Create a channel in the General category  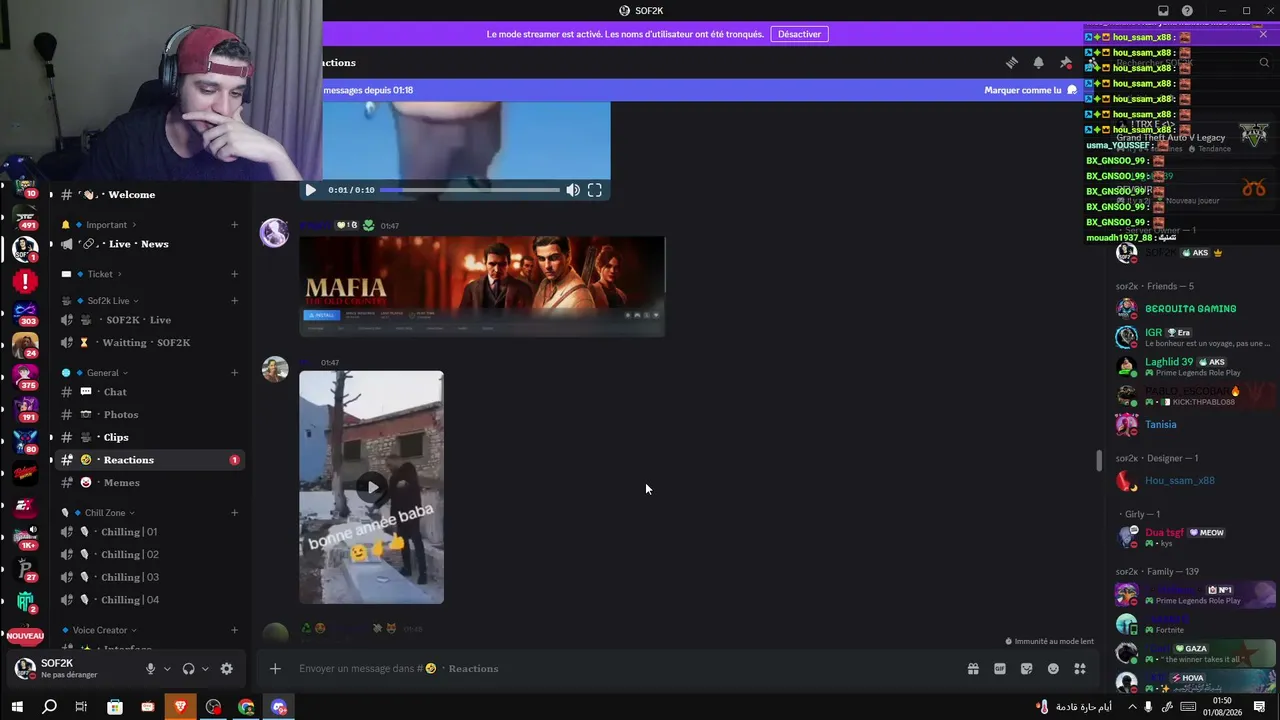coord(235,373)
